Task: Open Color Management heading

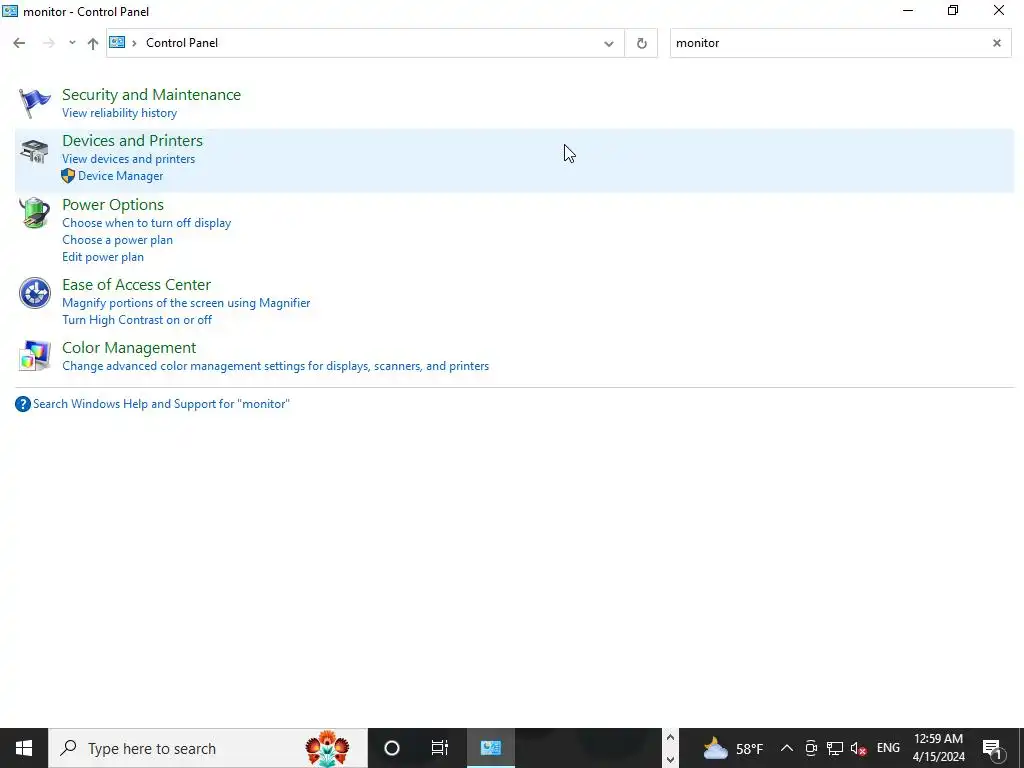Action: coord(129,347)
